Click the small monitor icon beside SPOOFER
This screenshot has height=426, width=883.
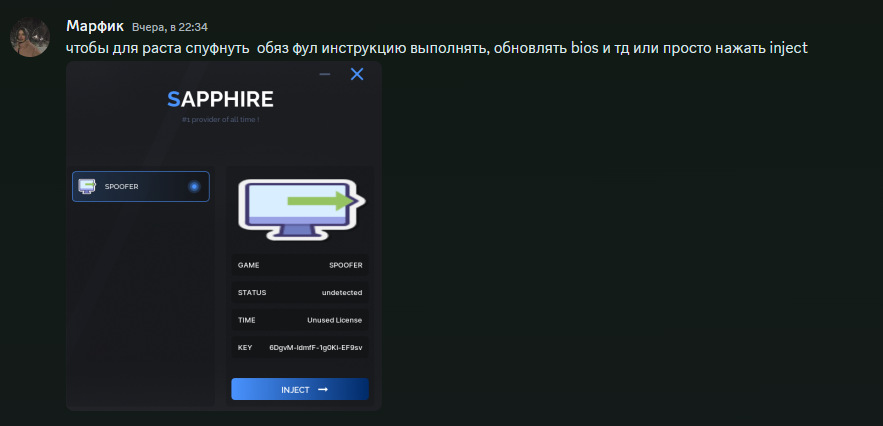86,187
